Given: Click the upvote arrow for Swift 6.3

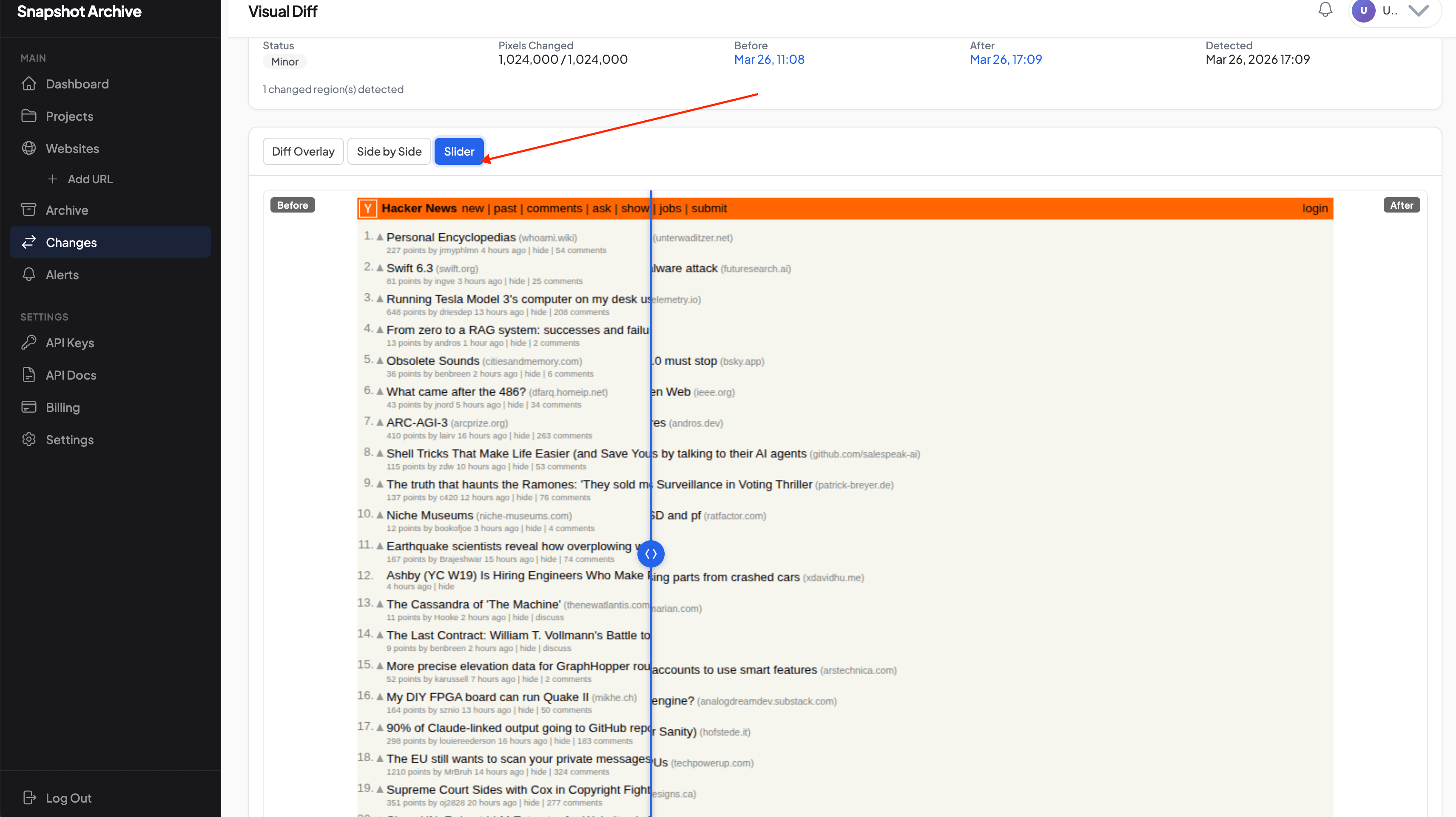Looking at the screenshot, I should pos(380,268).
